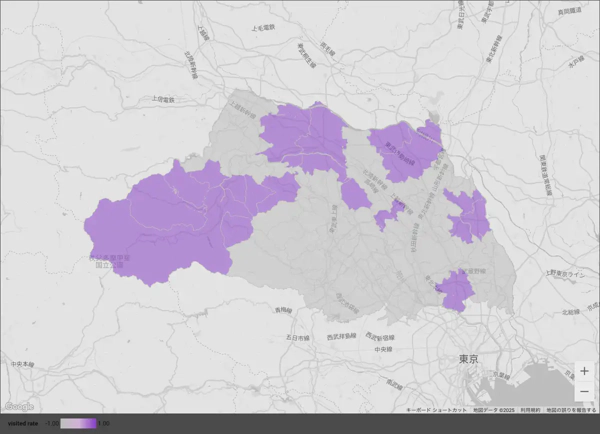Screen dimensions: 600x434
Task: Zoom out with the minus button
Action: [584, 391]
